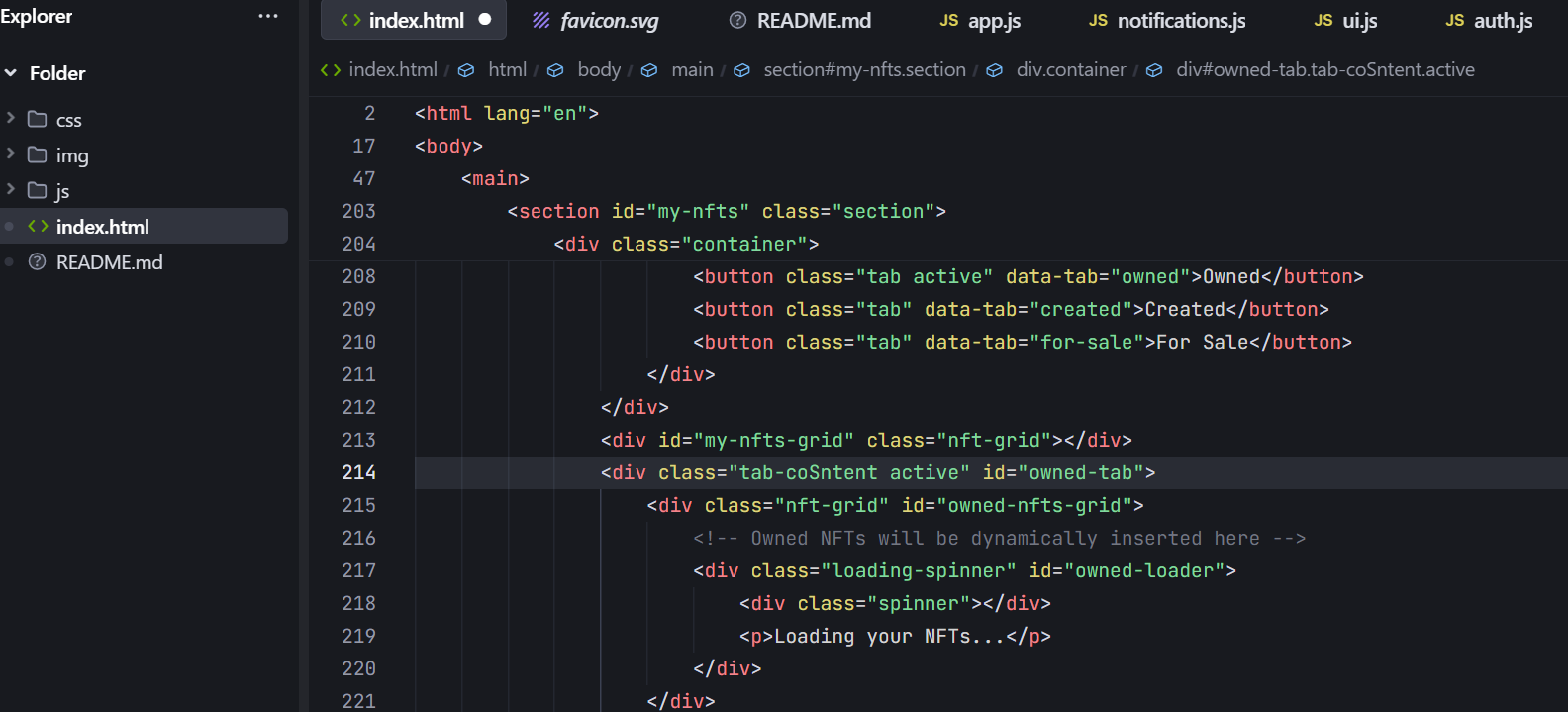This screenshot has height=712, width=1568.
Task: Expand the img folder
Action: pos(11,153)
